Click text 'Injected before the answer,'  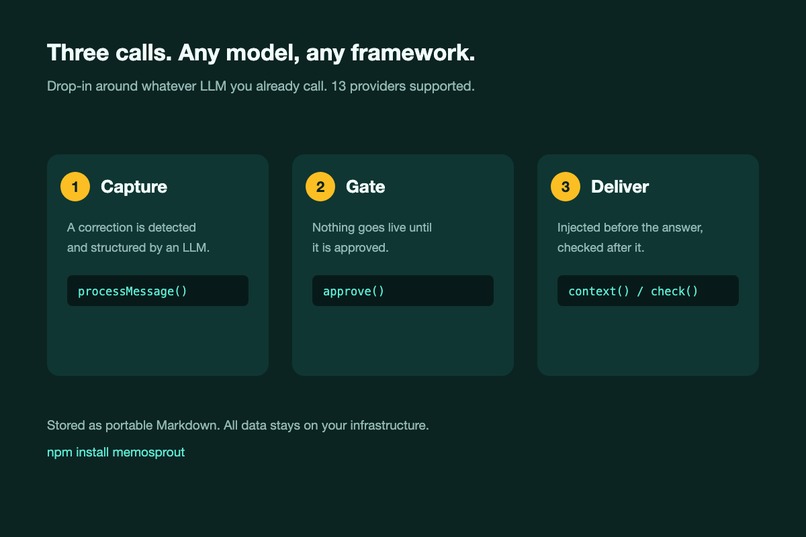(630, 228)
